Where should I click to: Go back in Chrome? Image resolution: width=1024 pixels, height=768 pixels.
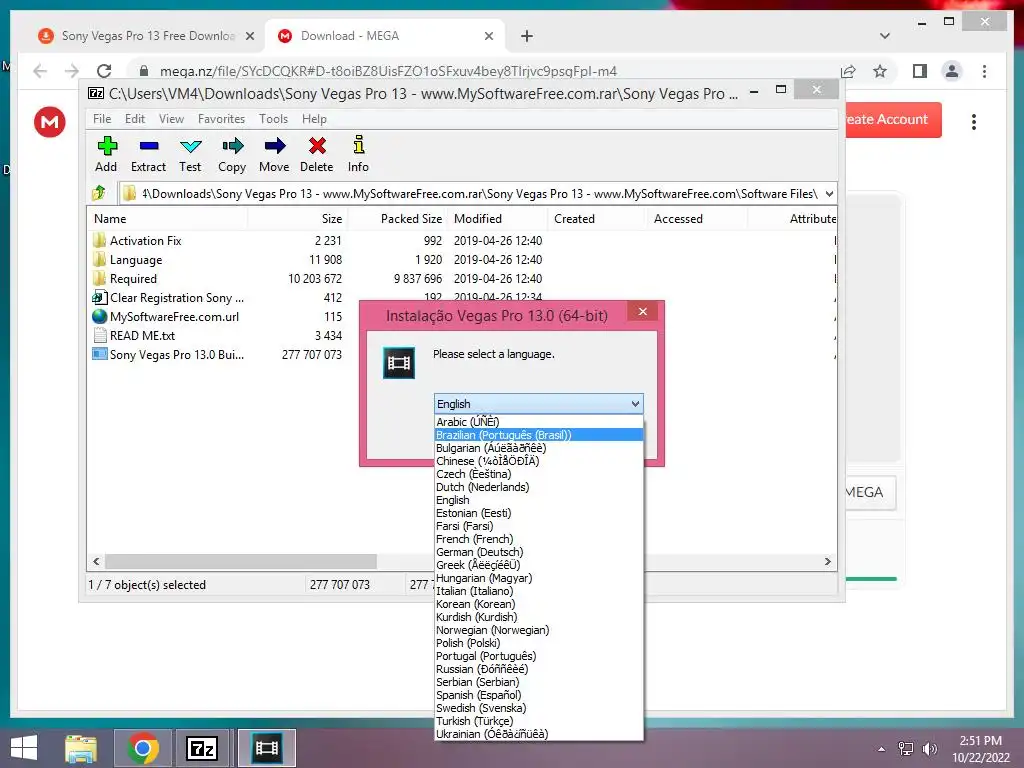click(40, 71)
